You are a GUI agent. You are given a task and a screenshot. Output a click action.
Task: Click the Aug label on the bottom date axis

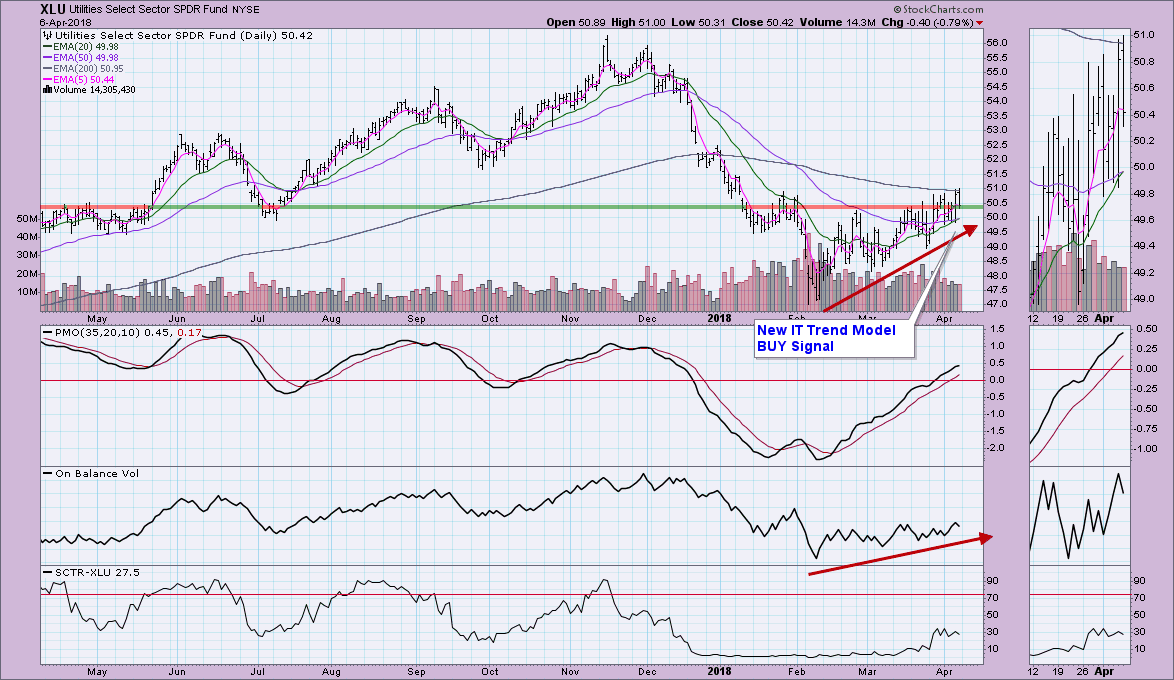331,672
